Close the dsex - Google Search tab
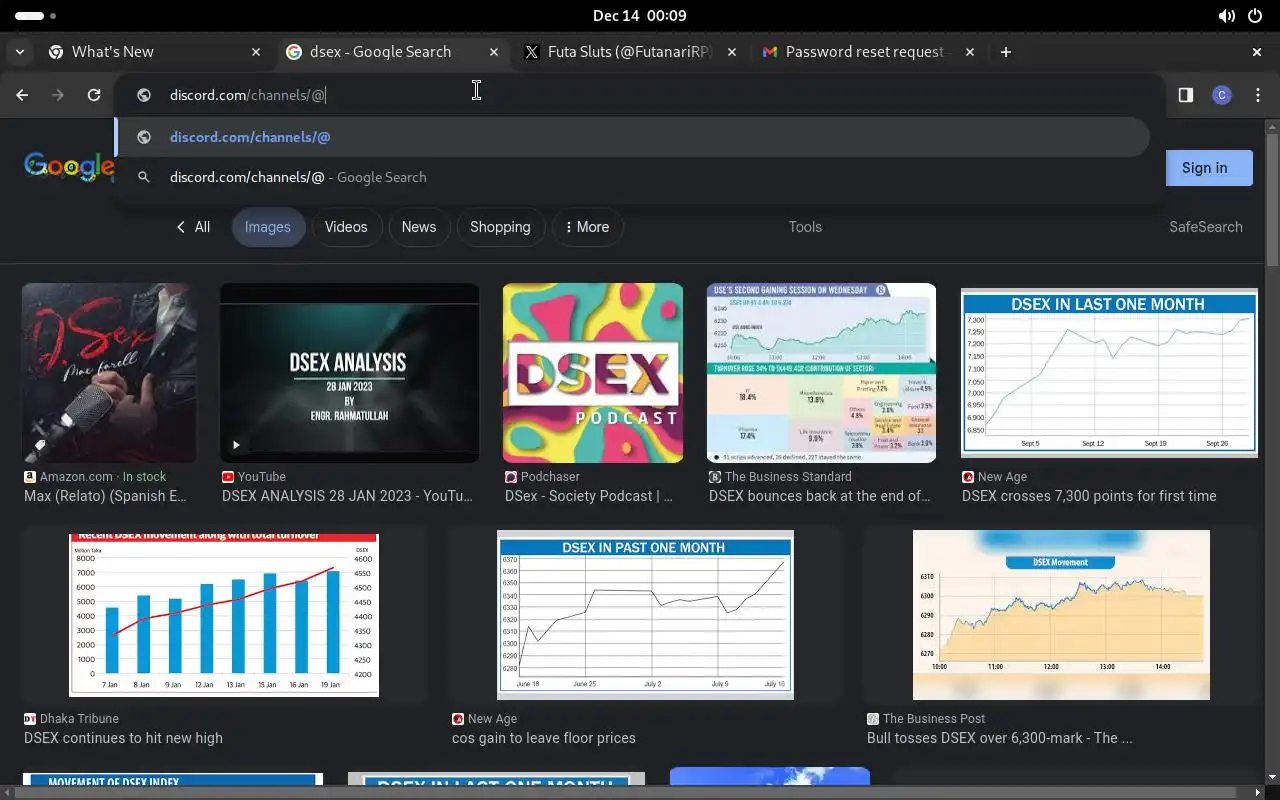The image size is (1280, 800). click(494, 52)
